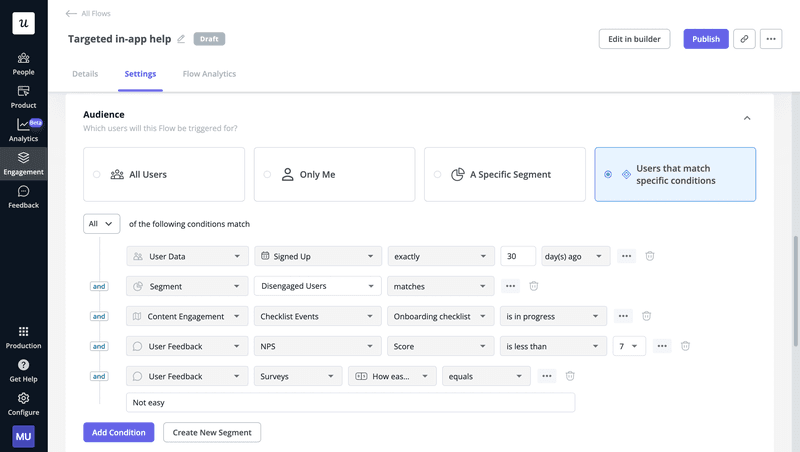Toggle the 'and' operator before Content Engagement
800x452 pixels.
tap(99, 316)
